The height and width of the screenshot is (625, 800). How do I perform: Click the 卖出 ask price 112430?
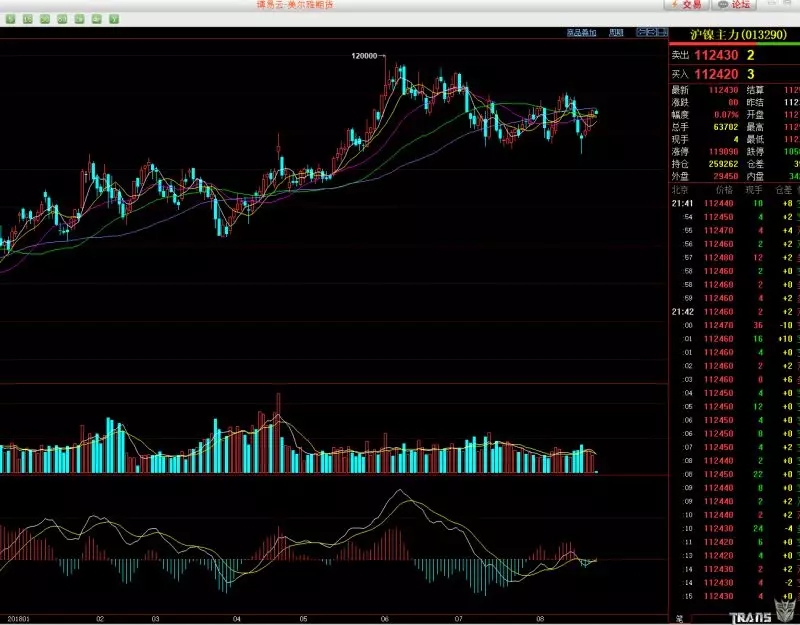point(716,55)
